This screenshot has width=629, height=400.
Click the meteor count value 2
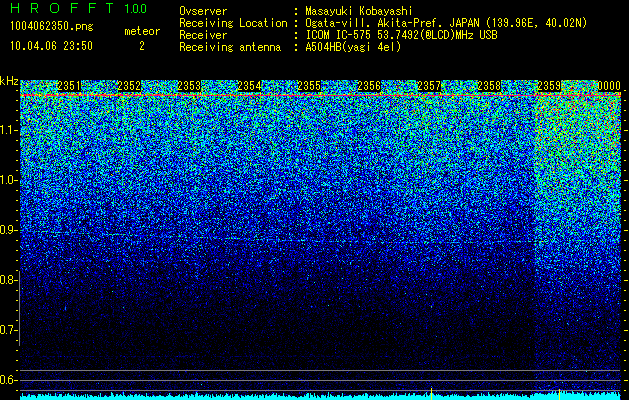(142, 46)
